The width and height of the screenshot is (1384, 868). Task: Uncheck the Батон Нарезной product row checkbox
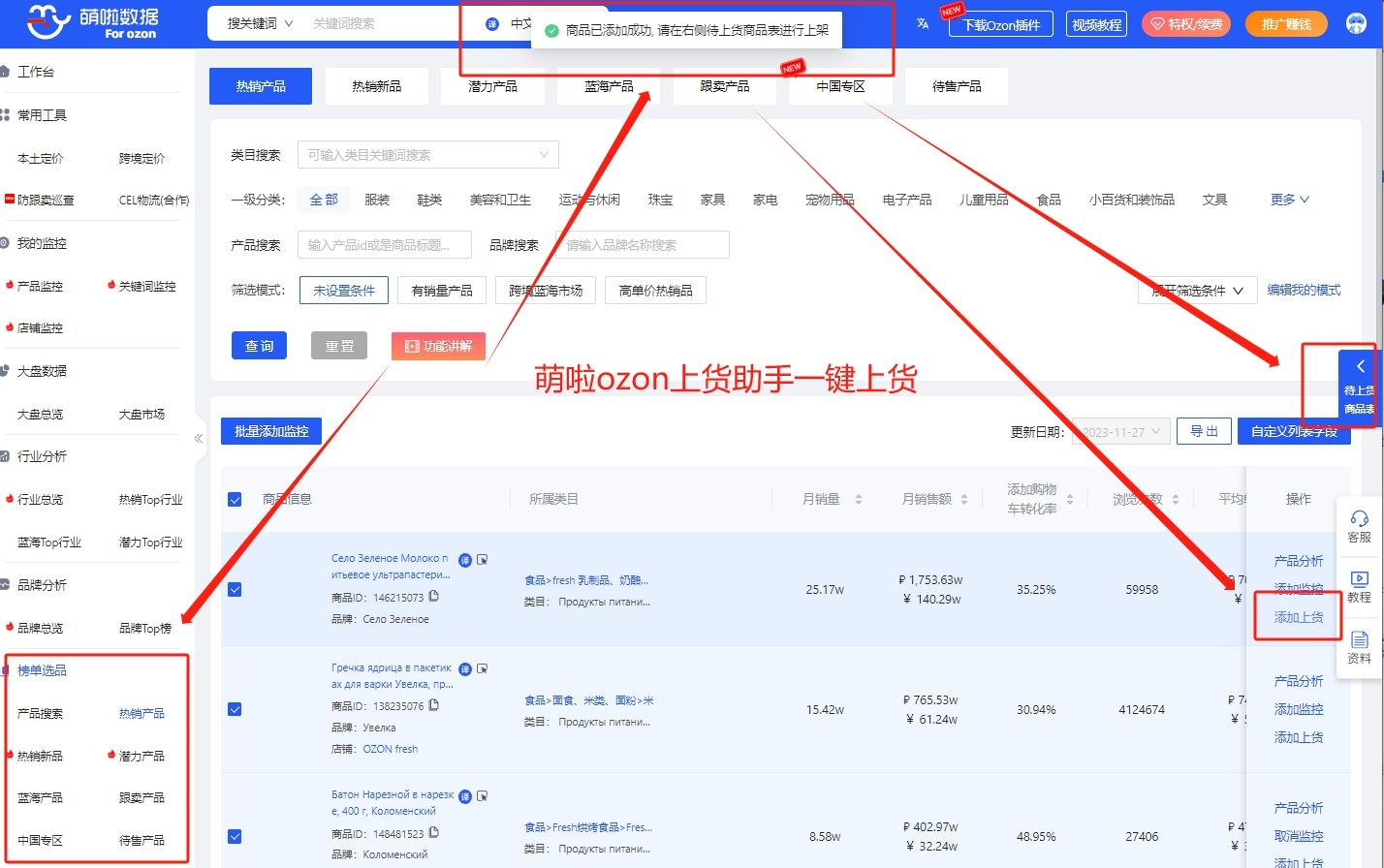pos(235,836)
